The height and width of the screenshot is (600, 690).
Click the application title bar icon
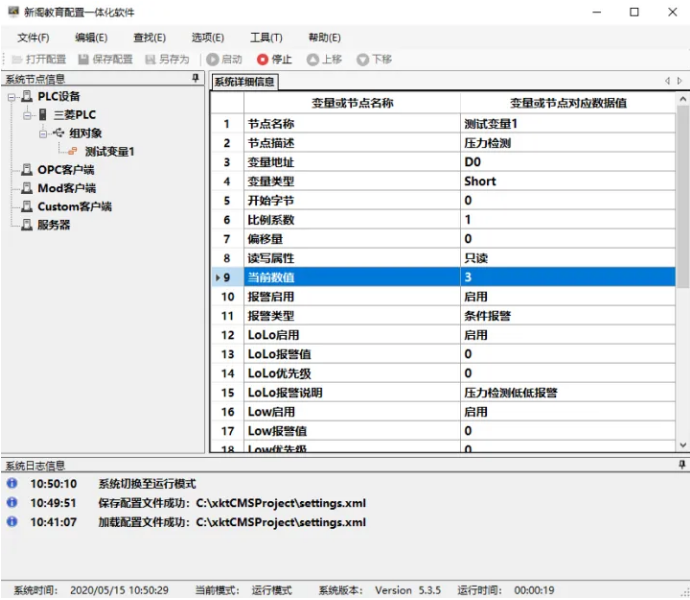coord(14,11)
